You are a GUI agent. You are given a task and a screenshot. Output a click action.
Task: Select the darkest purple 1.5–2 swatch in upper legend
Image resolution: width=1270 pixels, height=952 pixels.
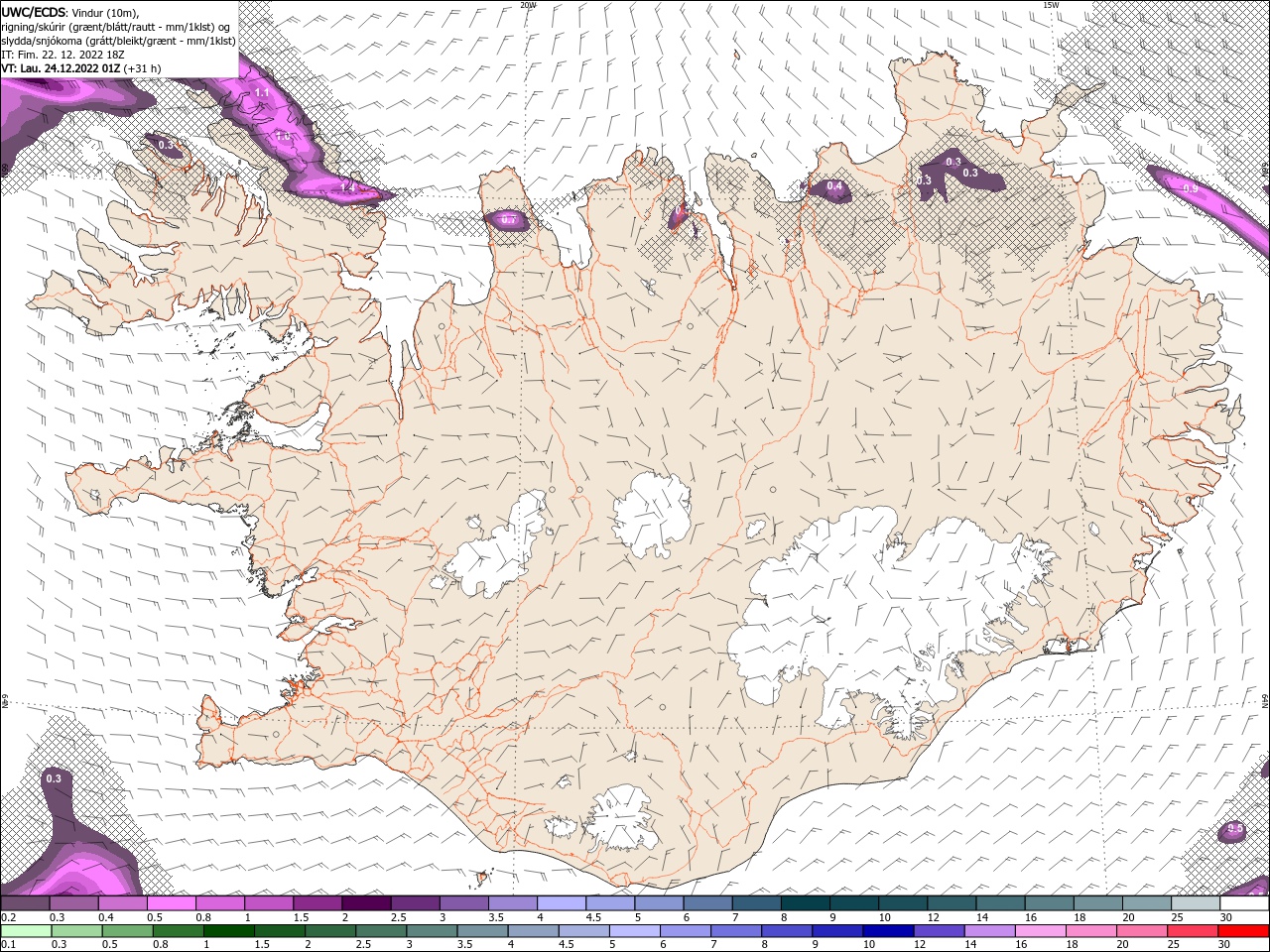[x=365, y=903]
